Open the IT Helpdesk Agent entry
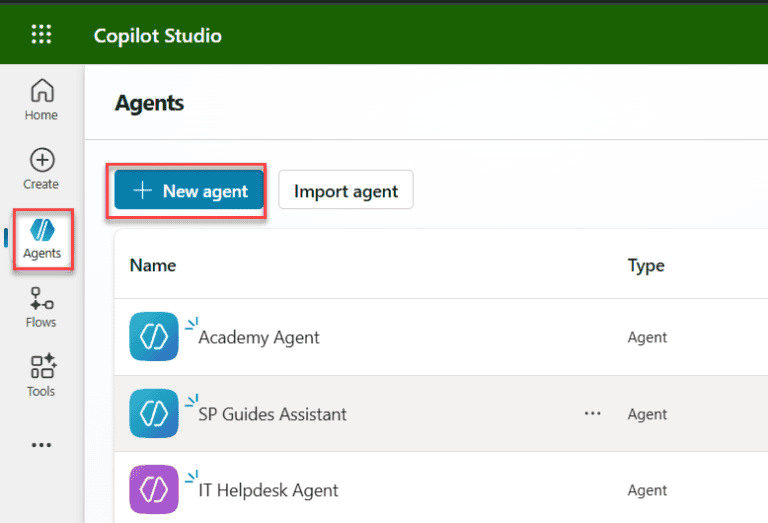Viewport: 768px width, 523px height. point(268,490)
